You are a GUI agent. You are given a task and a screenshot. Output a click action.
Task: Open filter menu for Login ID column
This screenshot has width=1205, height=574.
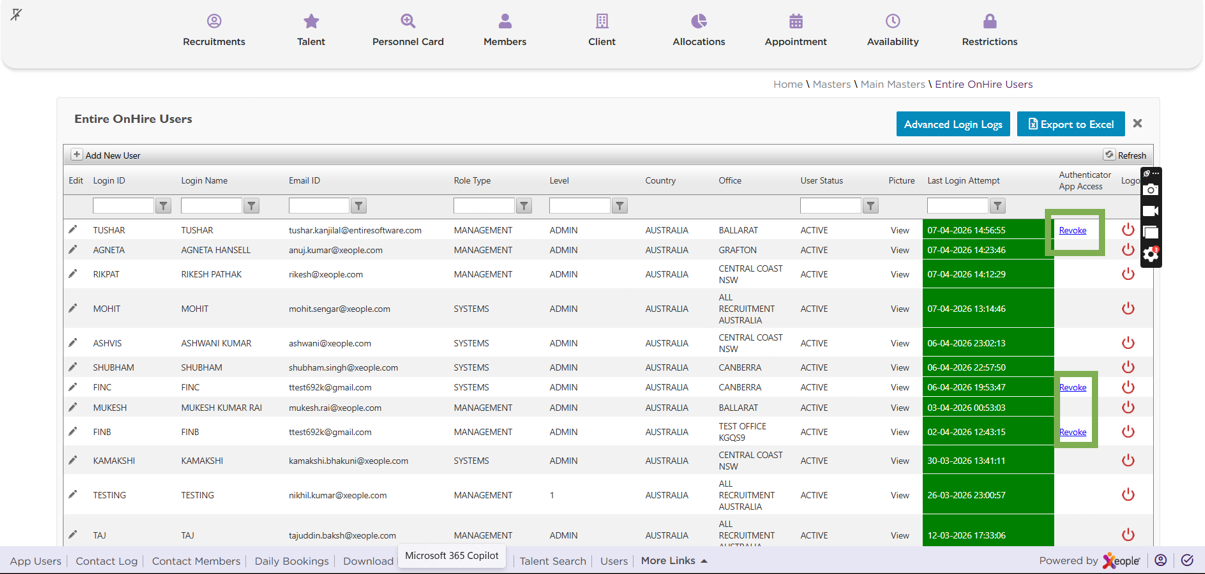coord(163,206)
